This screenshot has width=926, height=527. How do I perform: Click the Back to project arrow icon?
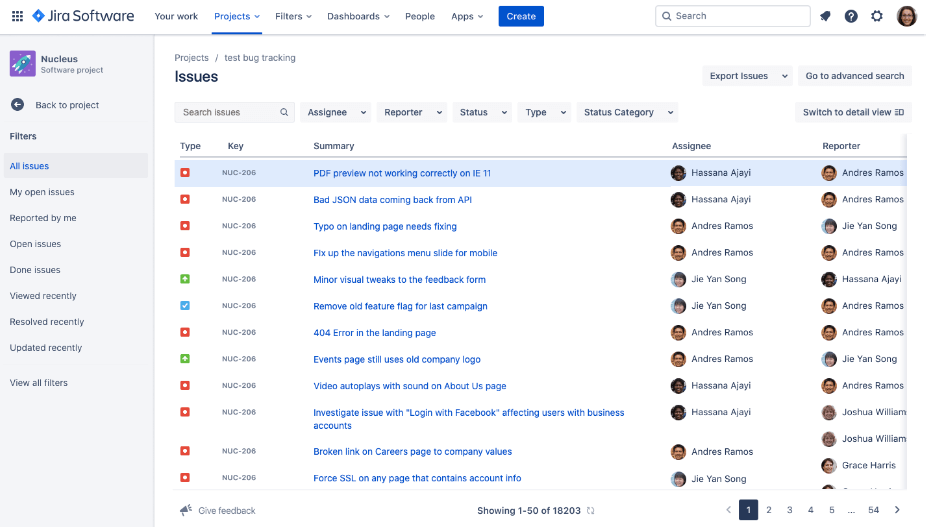[18, 105]
